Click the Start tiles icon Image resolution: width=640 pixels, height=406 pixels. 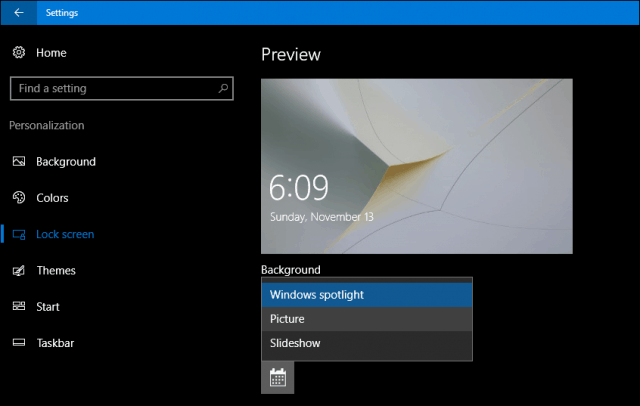tap(19, 306)
